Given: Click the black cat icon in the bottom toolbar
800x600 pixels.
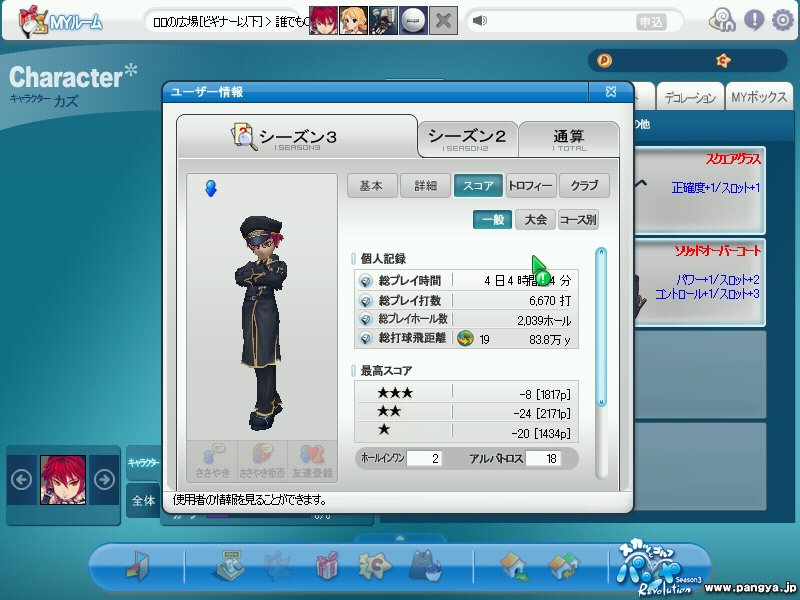Looking at the screenshot, I should tap(428, 565).
